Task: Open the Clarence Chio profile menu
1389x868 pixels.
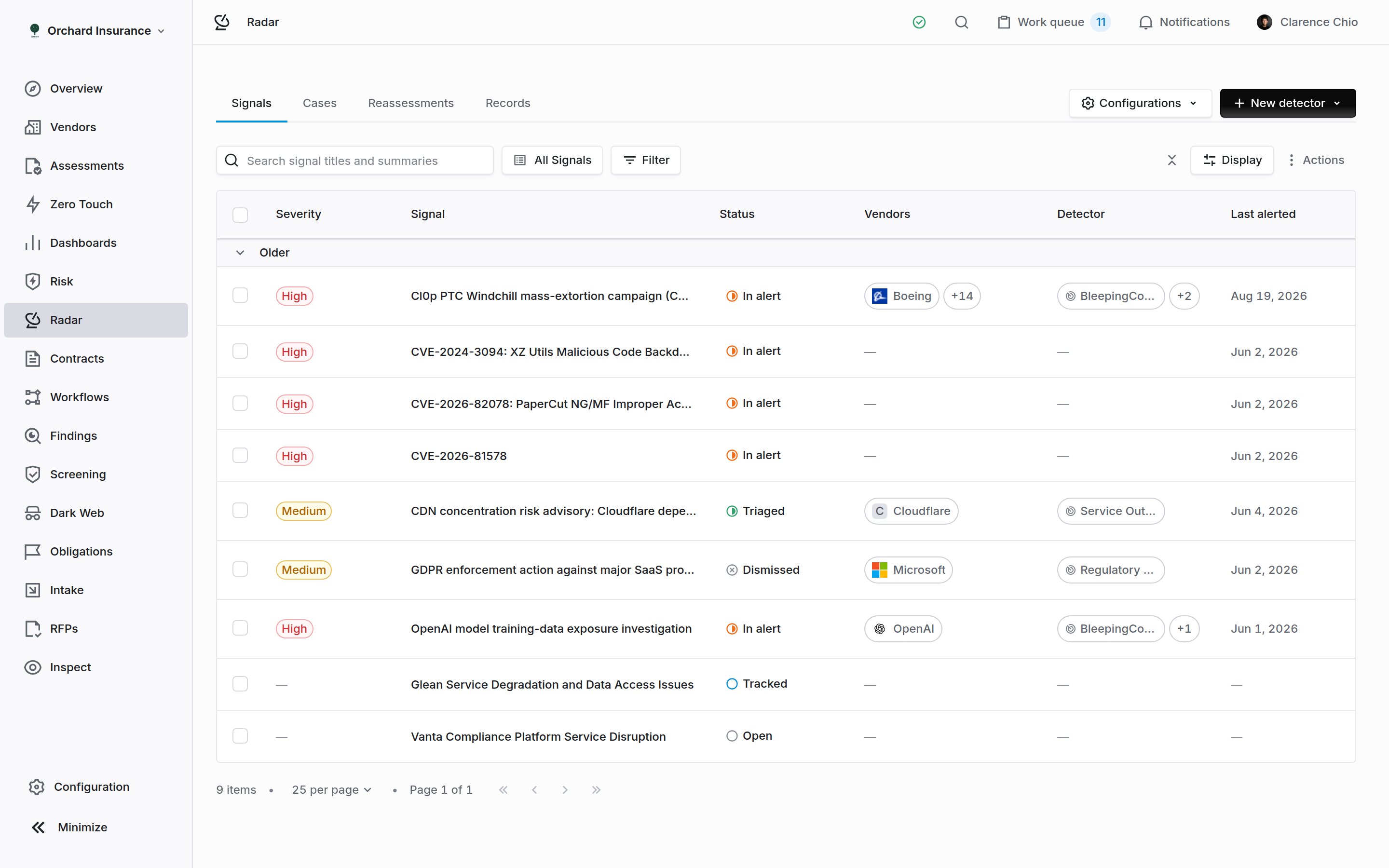Action: (1307, 22)
